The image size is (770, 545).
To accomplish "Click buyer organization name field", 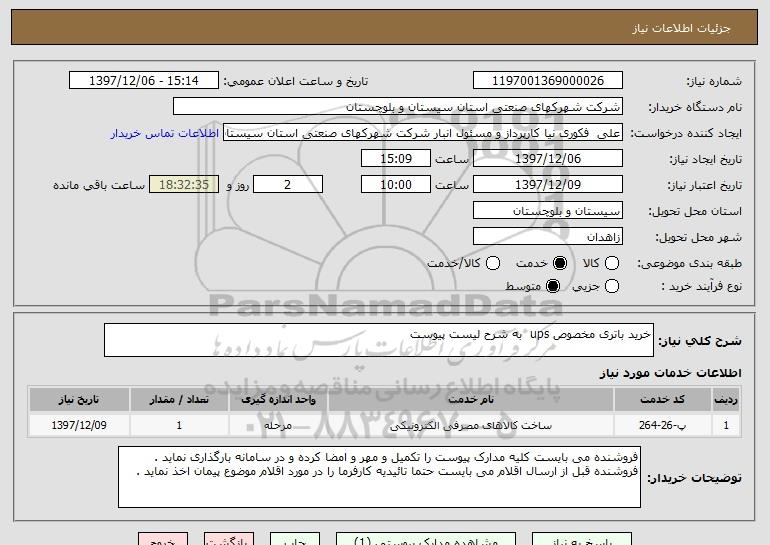I will point(398,107).
